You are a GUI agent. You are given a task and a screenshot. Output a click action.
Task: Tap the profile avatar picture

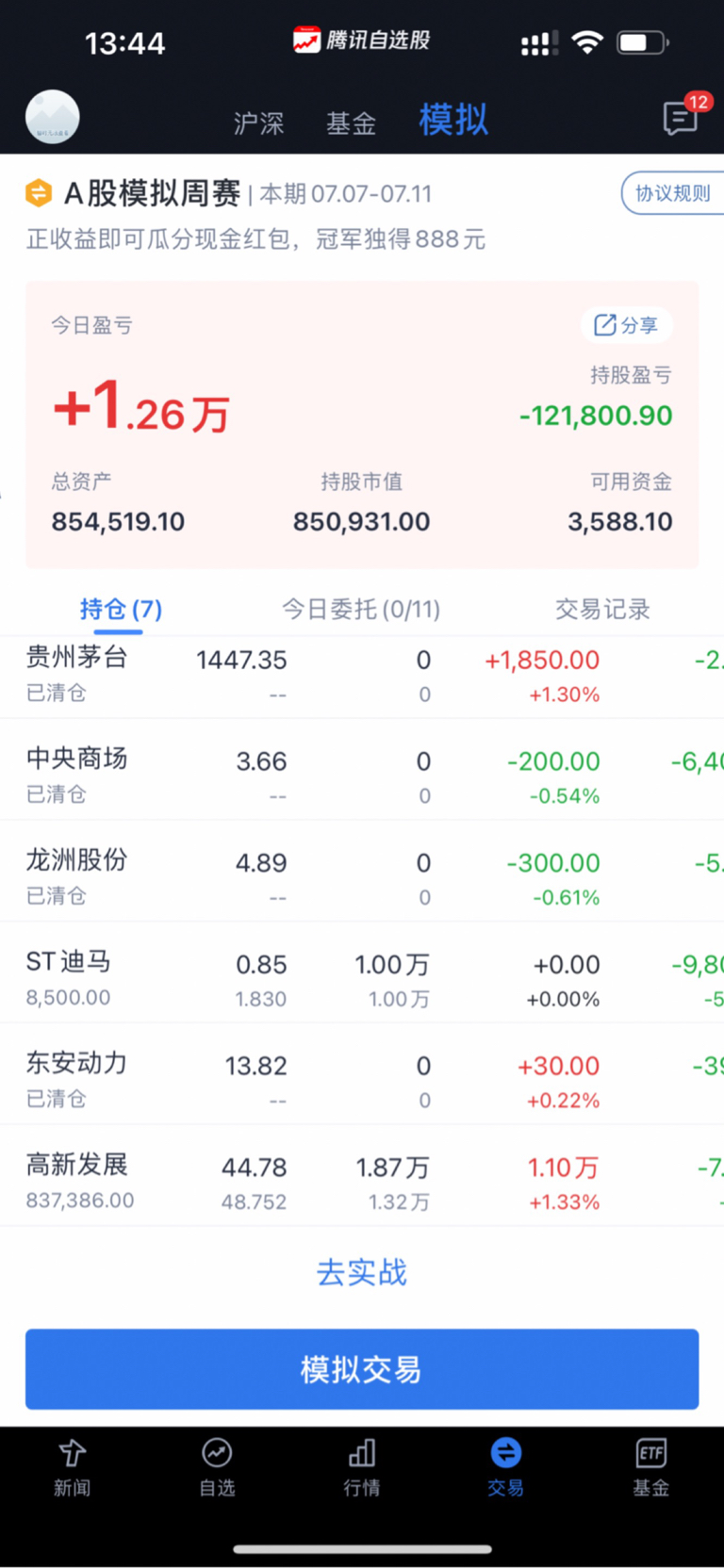tap(53, 118)
